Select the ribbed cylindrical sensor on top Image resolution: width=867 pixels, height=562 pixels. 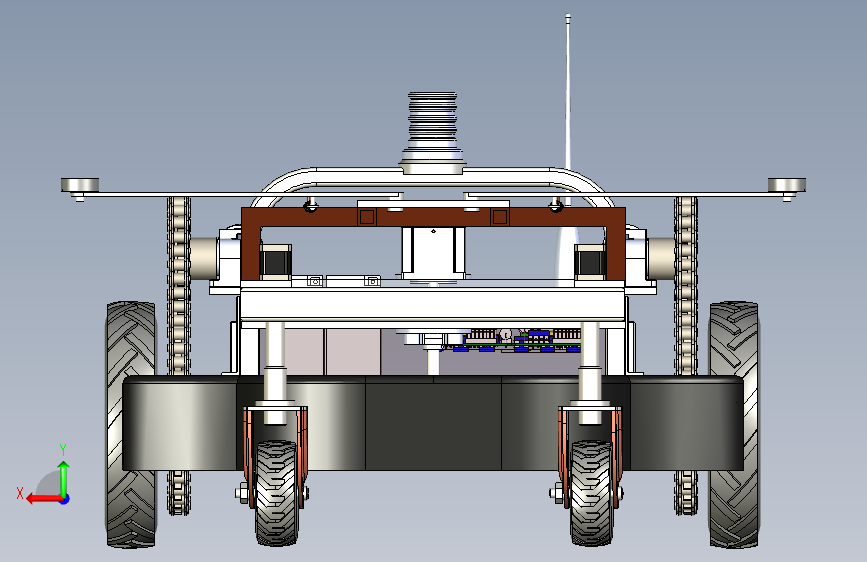(x=432, y=133)
